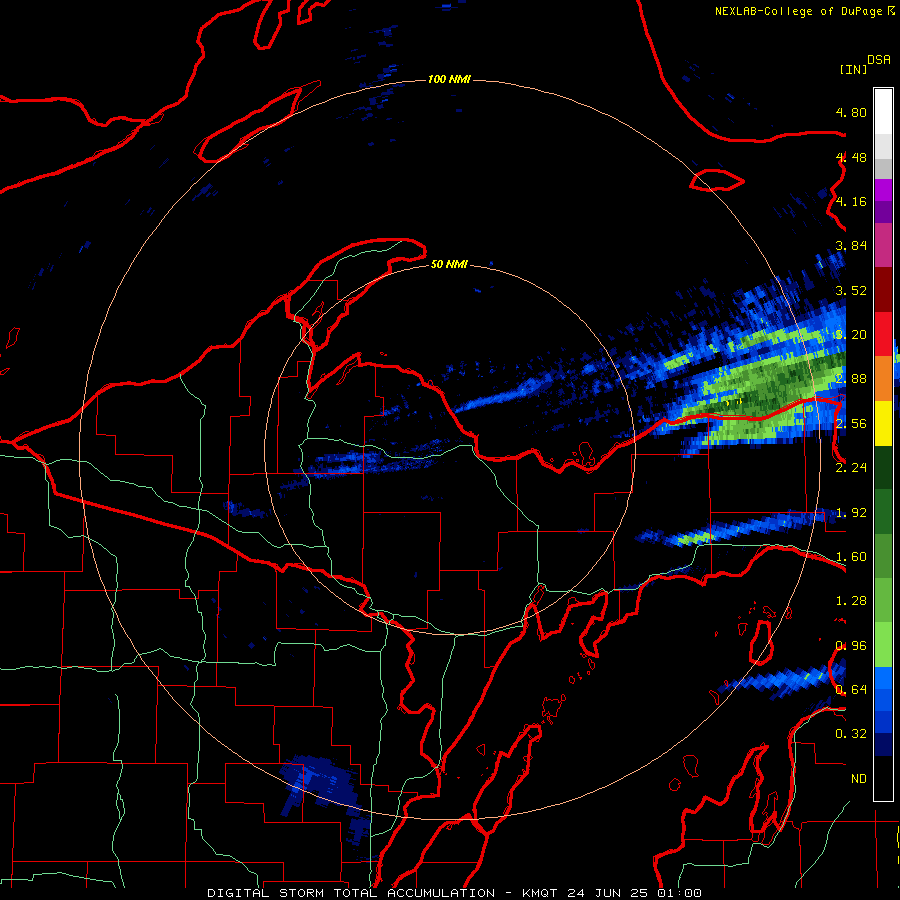The width and height of the screenshot is (900, 900).
Task: Pick the bright red legend swatch
Action: tap(883, 334)
